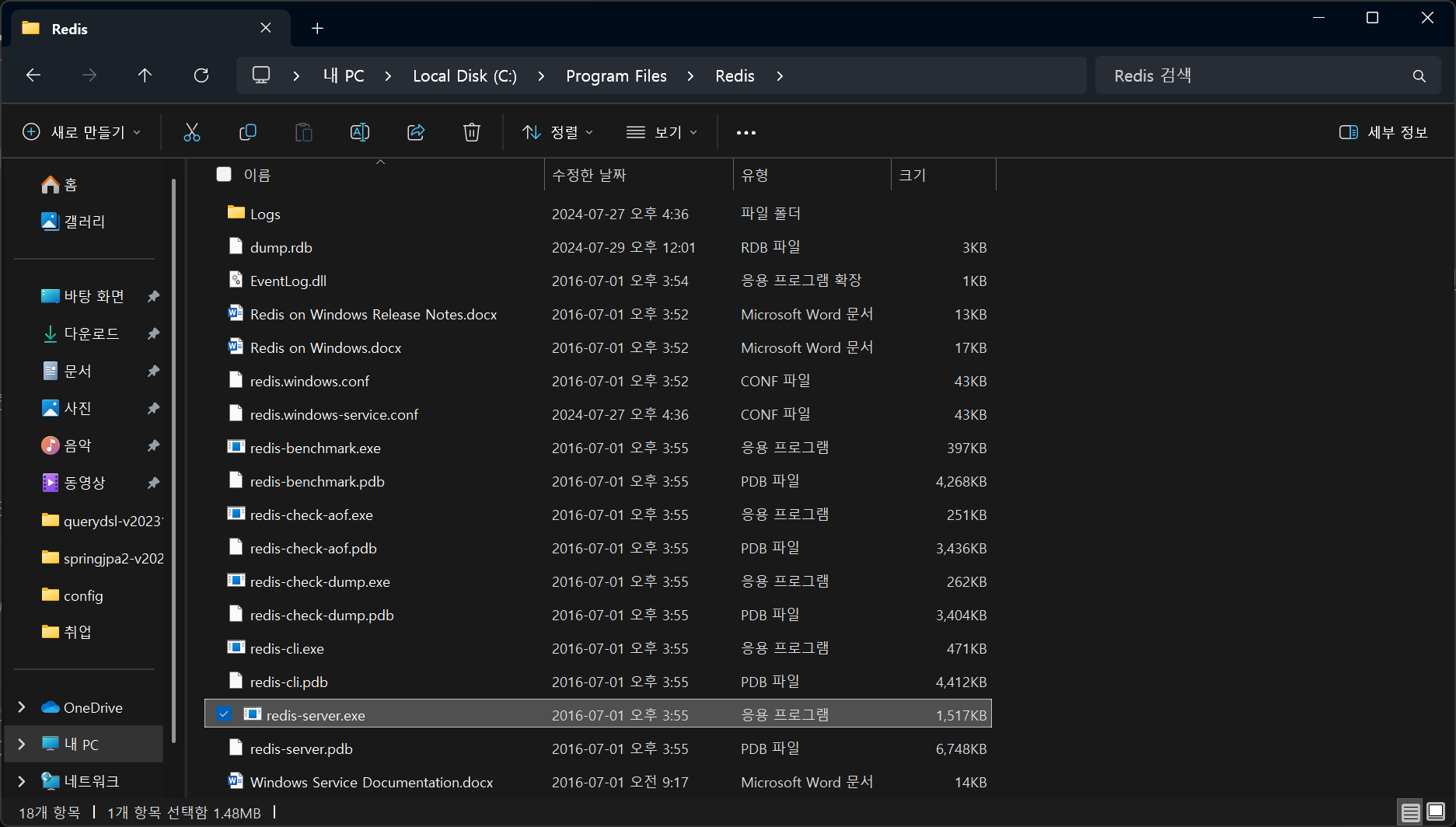Viewport: 1456px width, 827px height.
Task: Expand the Network tree node
Action: 22,781
